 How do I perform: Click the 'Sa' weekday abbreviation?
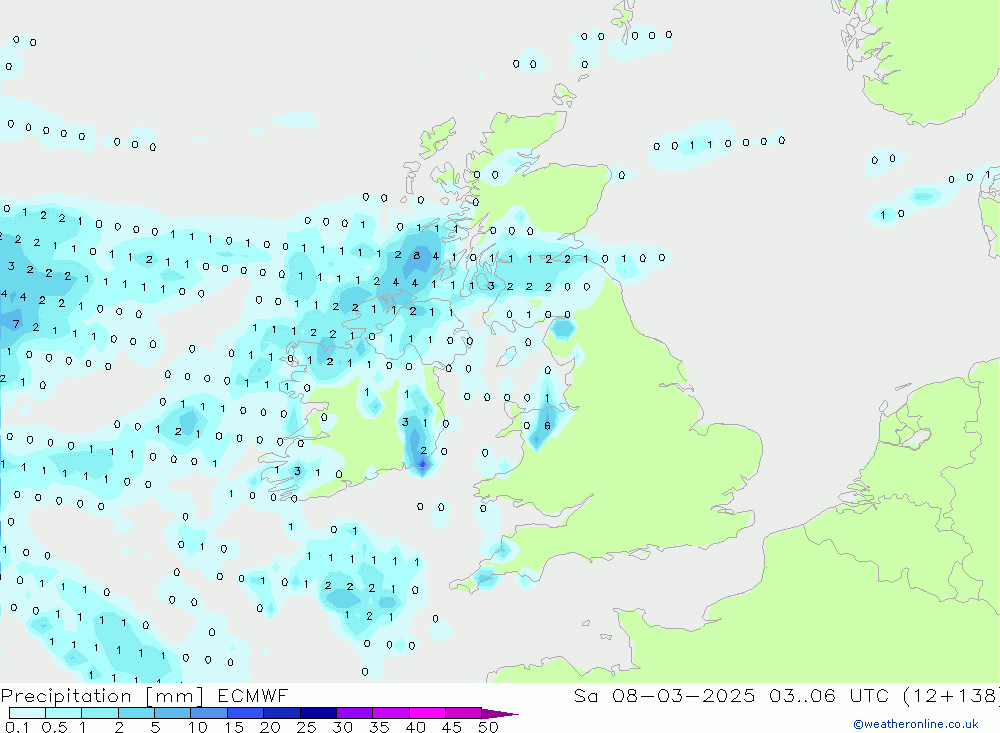click(x=585, y=695)
